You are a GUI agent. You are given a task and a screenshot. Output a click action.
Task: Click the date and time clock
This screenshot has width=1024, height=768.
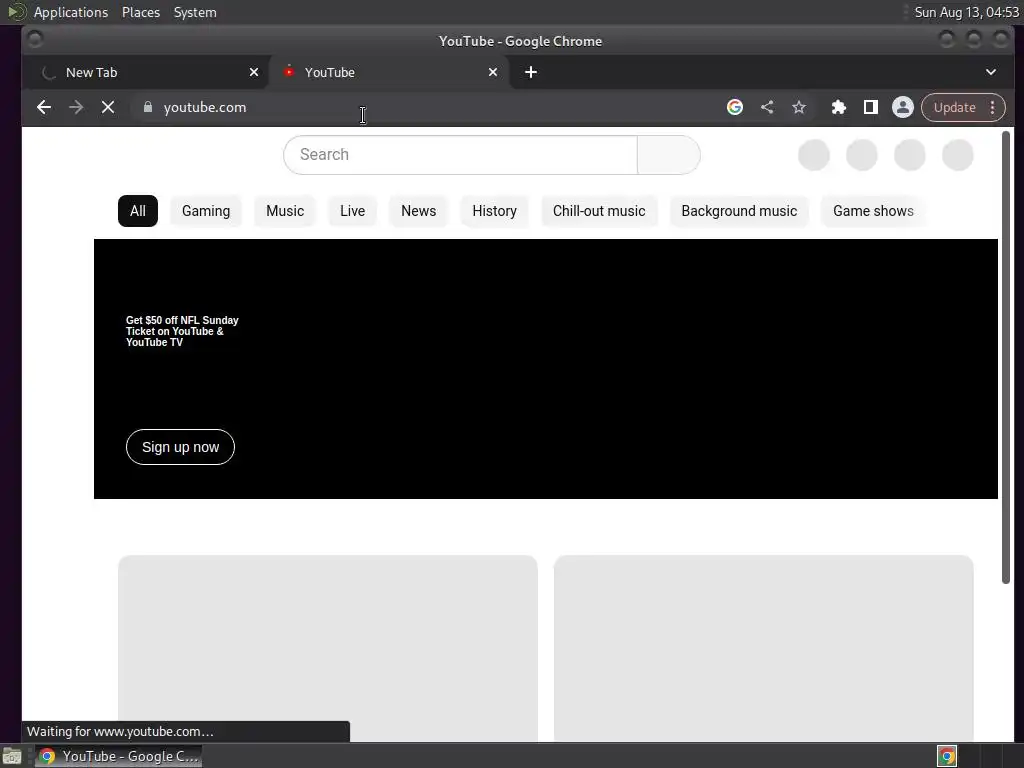tap(967, 12)
